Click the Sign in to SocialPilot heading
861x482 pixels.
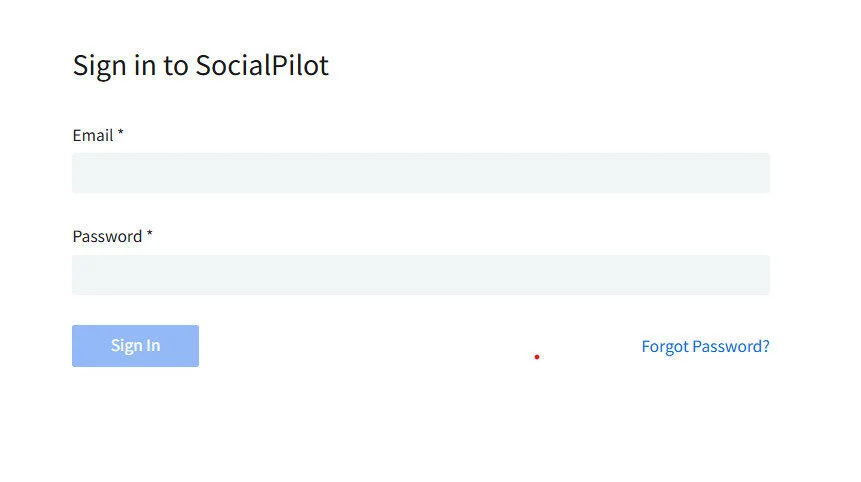point(200,66)
